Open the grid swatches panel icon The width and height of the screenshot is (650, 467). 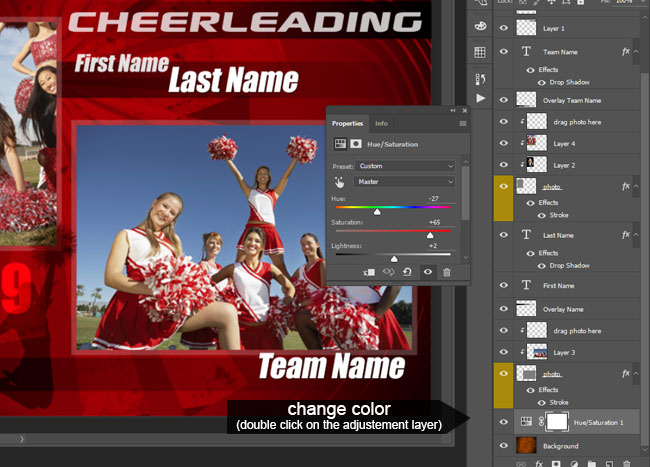(480, 52)
